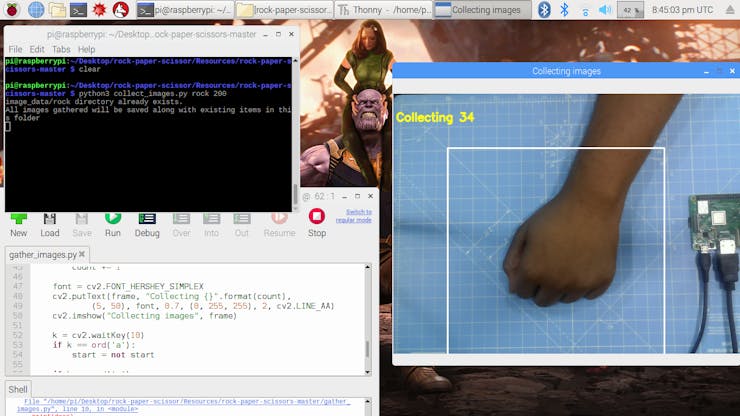Click Over step button in Thonny

[181, 224]
